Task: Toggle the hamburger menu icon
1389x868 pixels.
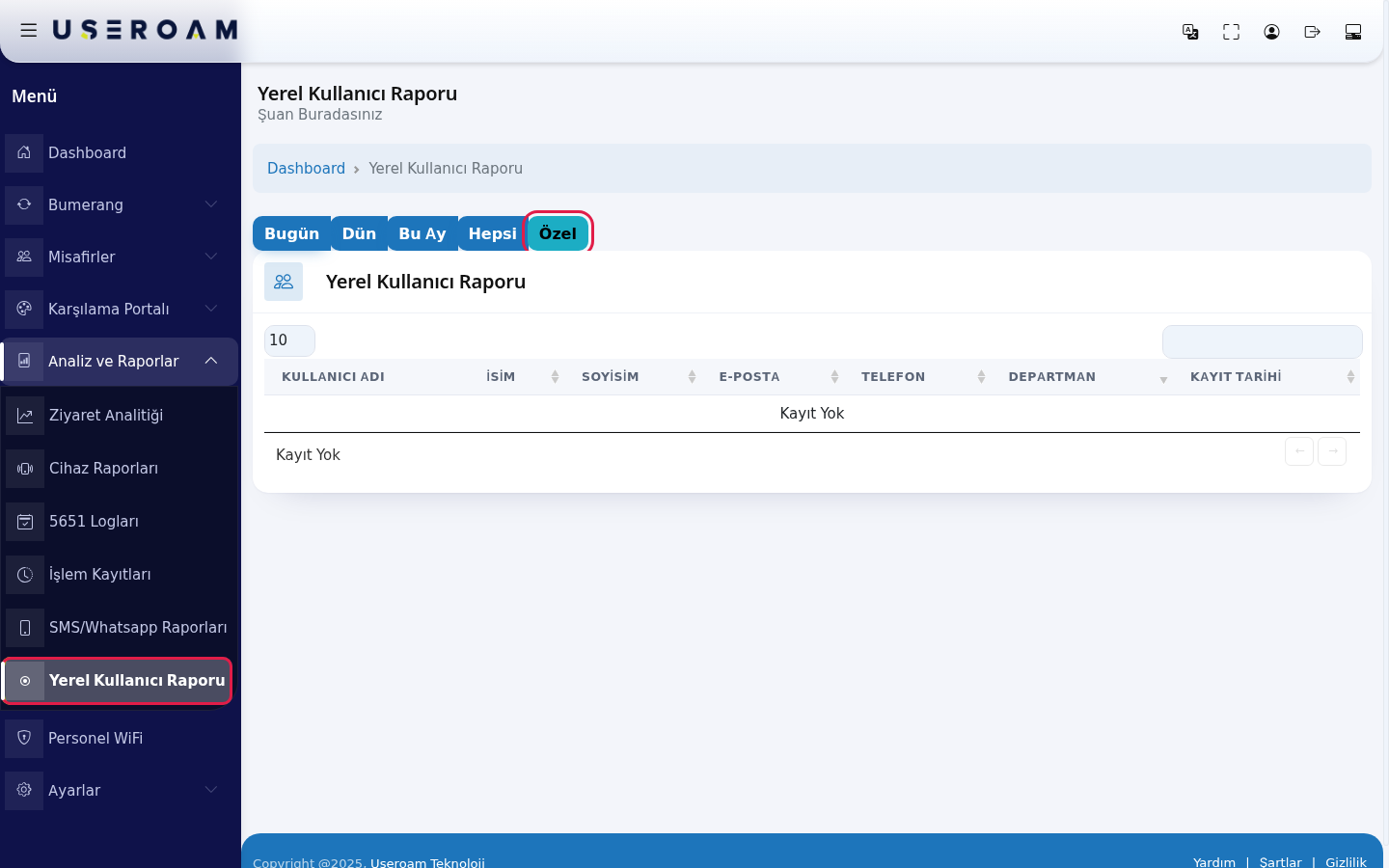Action: (29, 31)
